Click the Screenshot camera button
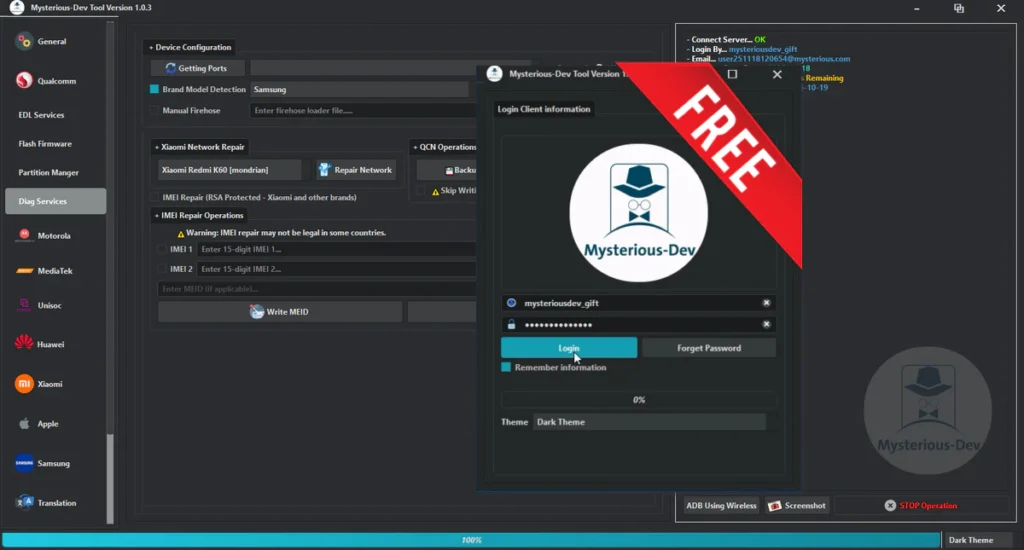Viewport: 1024px width, 550px height. [x=797, y=506]
